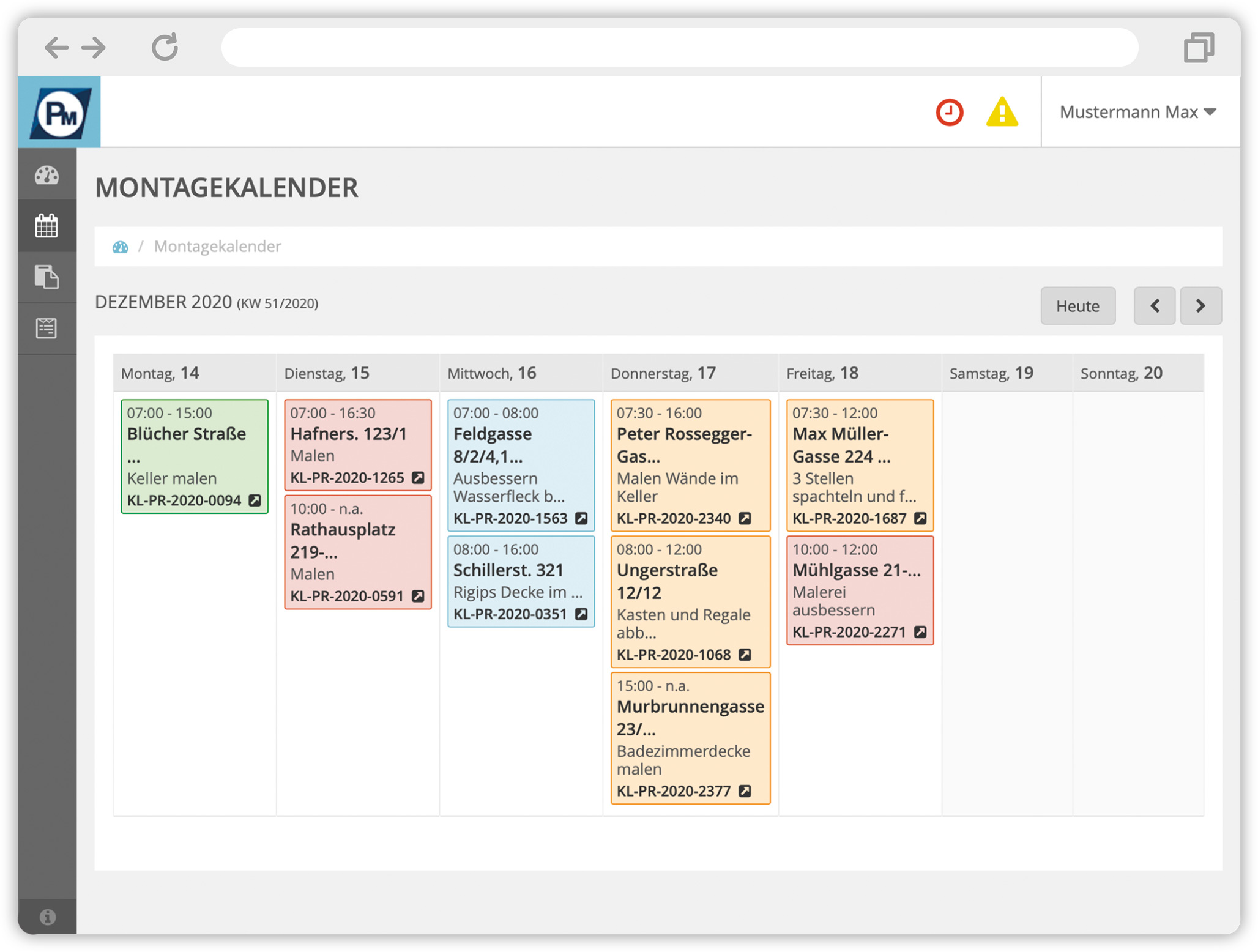Screen dimensions: 1258x952
Task: Go to previous week with left chevron
Action: pyautogui.click(x=1154, y=305)
